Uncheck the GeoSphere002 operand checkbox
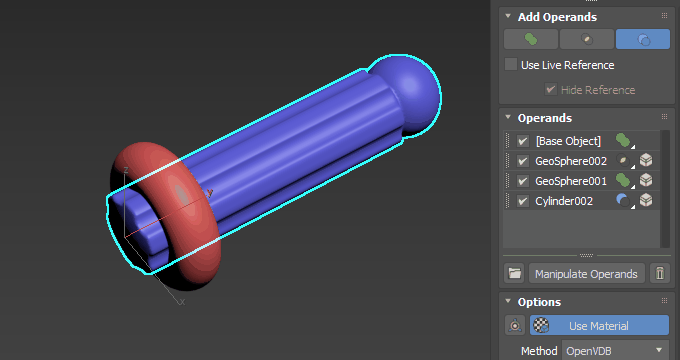This screenshot has height=360, width=680. coord(523,161)
